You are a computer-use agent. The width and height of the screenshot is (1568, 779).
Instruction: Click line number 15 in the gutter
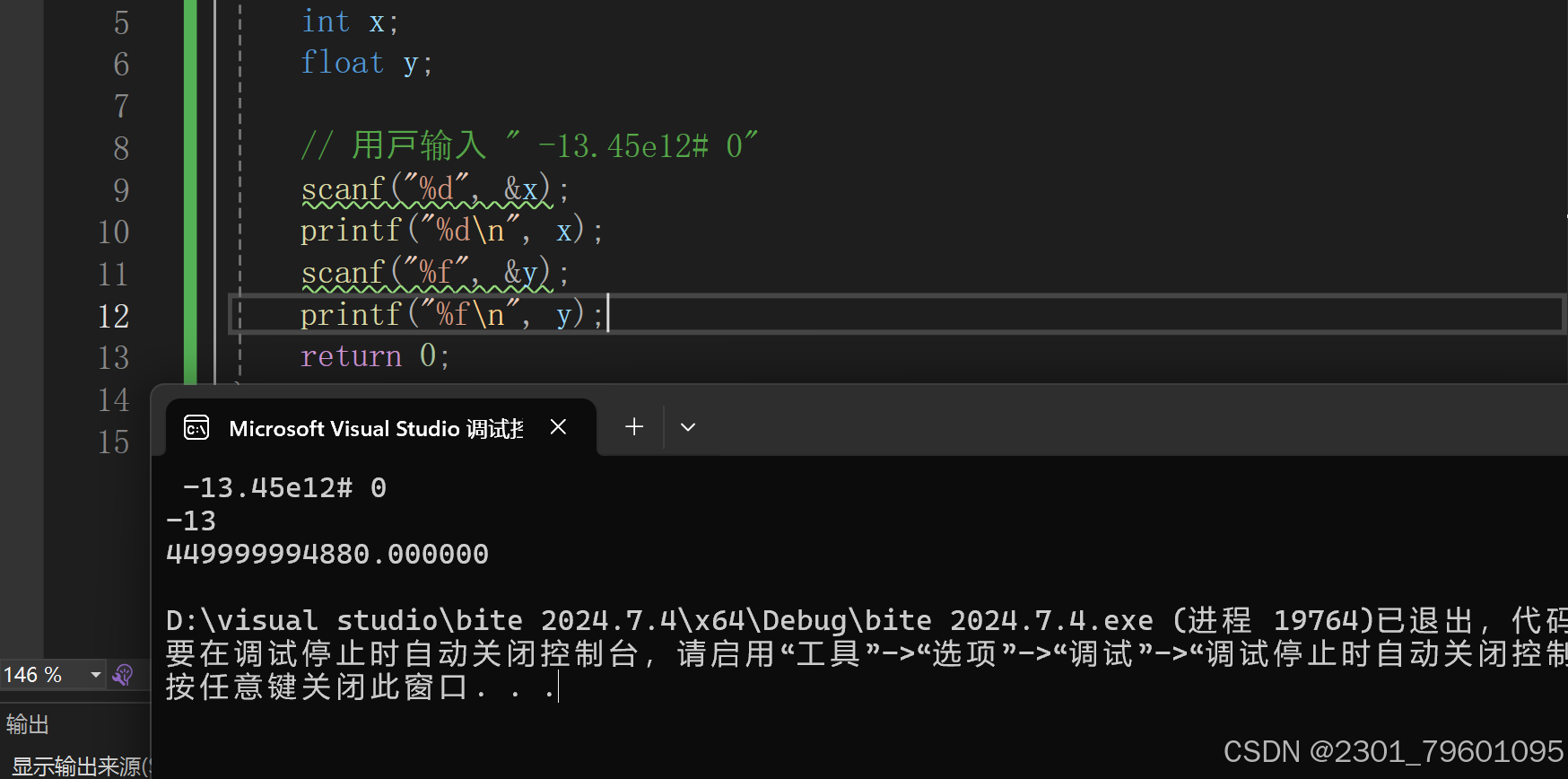(113, 442)
